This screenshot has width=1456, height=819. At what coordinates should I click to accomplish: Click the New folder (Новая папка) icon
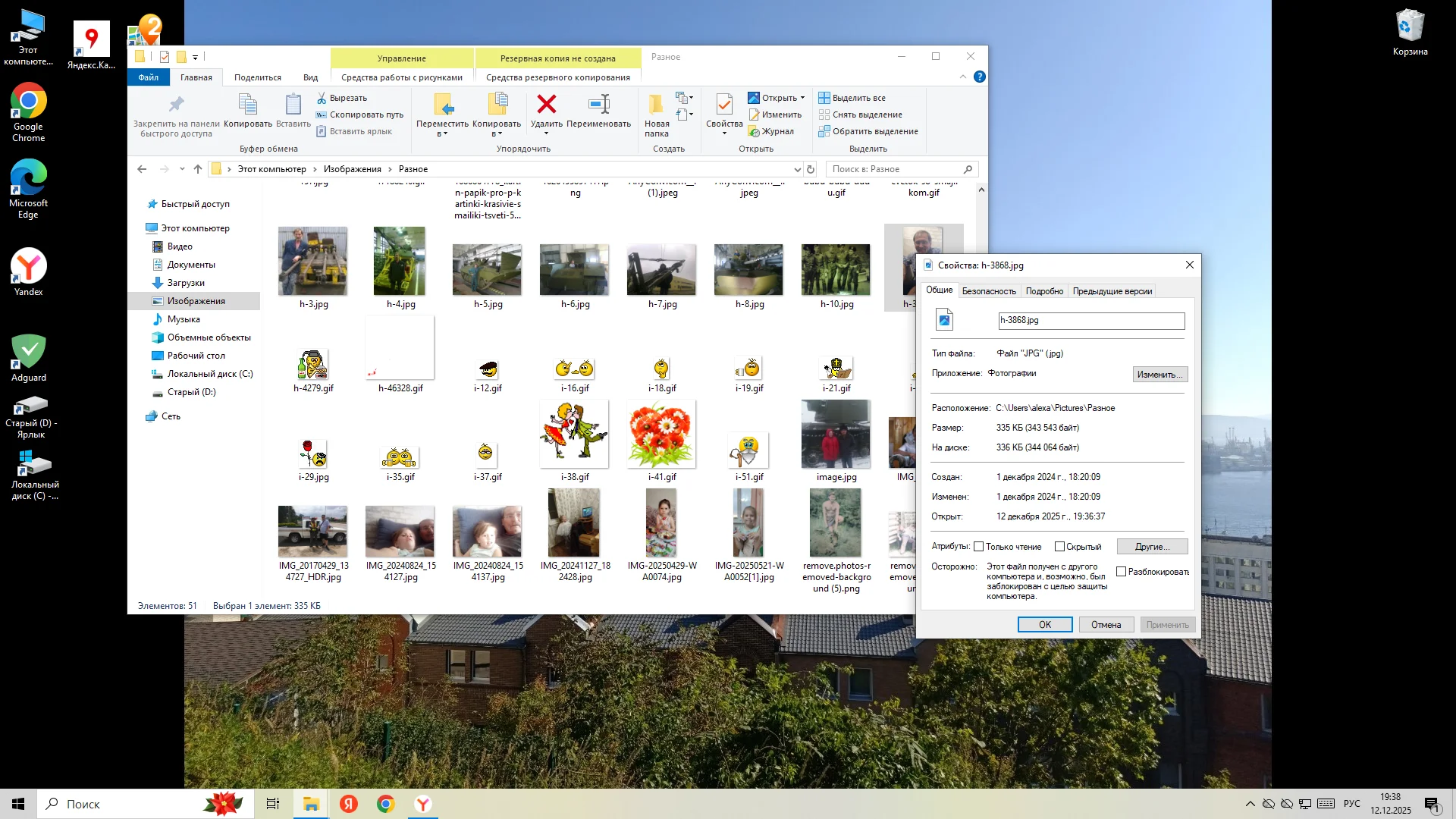656,104
